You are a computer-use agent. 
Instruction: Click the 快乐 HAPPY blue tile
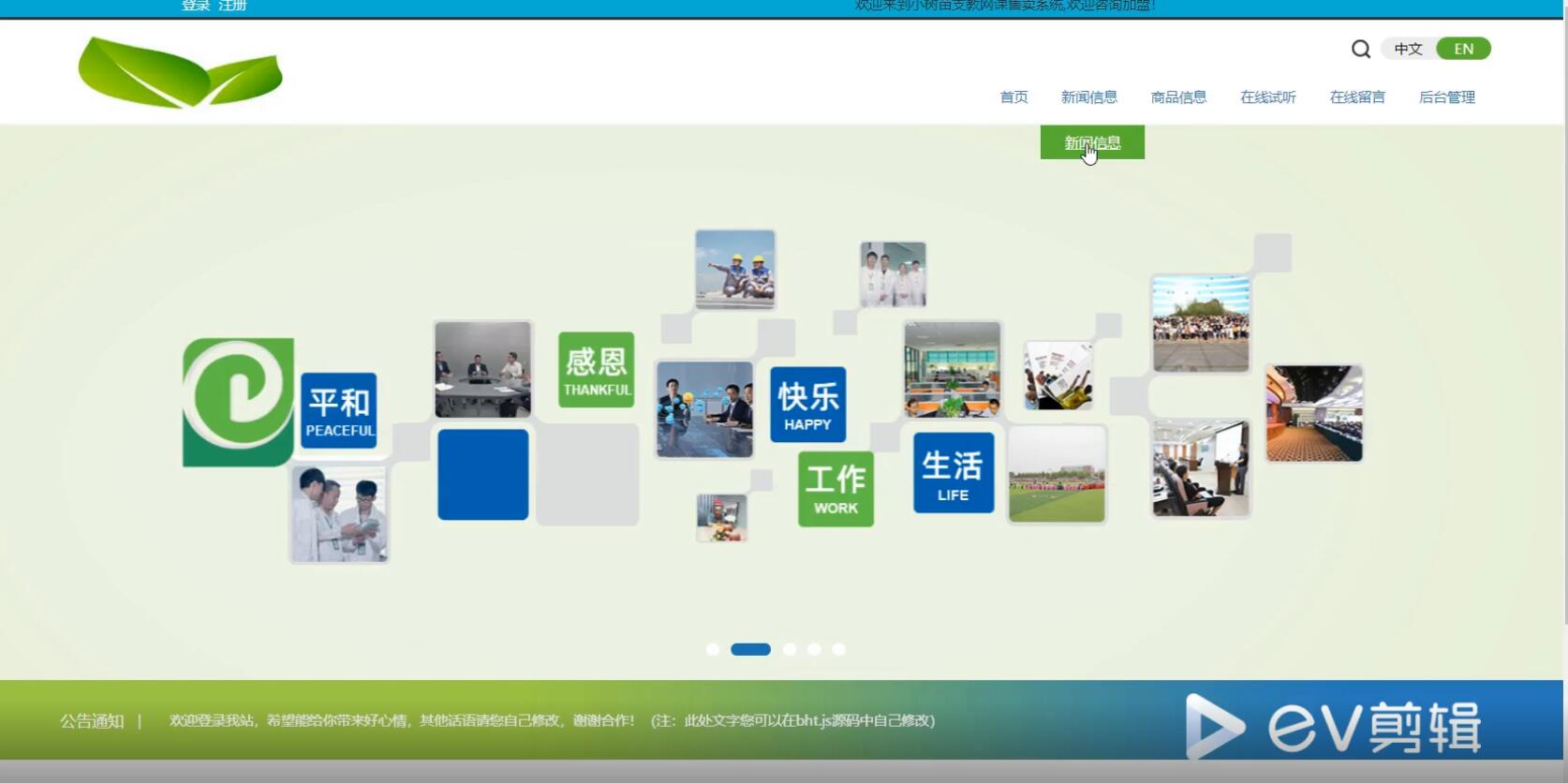[x=807, y=405]
